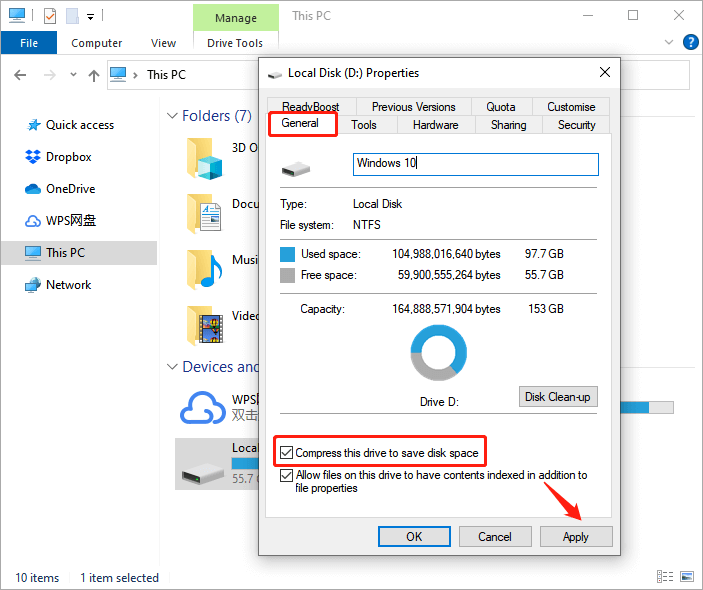Close the Local Disk (D:) Properties dialog
Viewport: 703px width, 590px height.
coord(605,72)
